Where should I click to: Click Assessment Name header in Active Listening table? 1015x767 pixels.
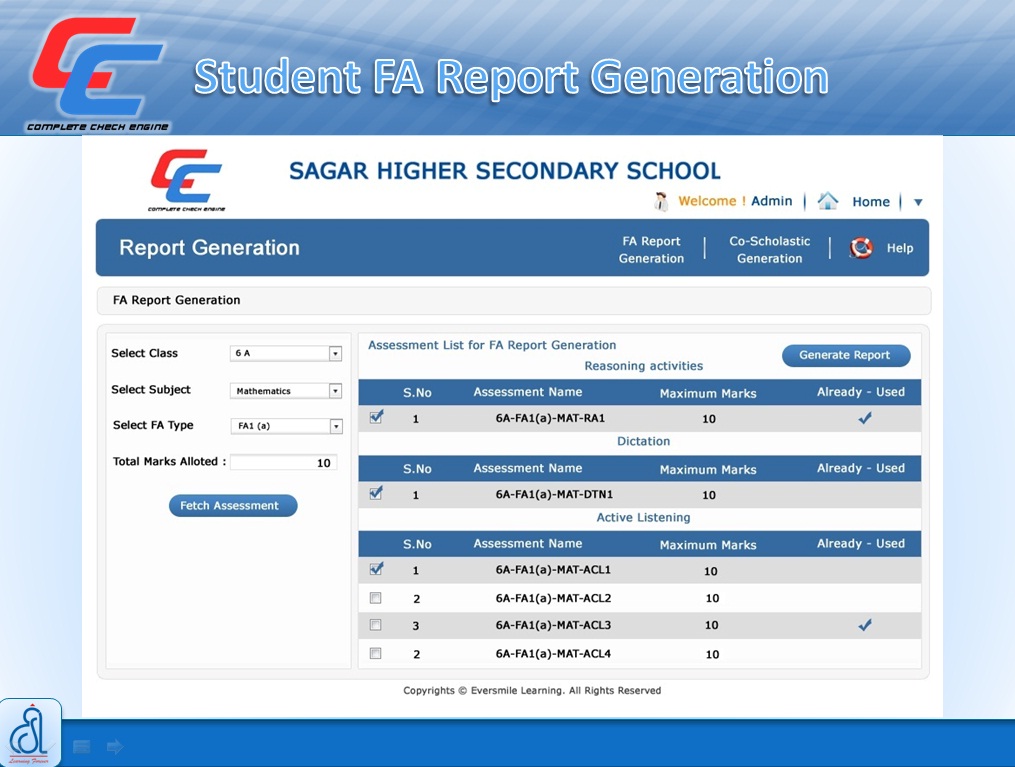tap(528, 544)
